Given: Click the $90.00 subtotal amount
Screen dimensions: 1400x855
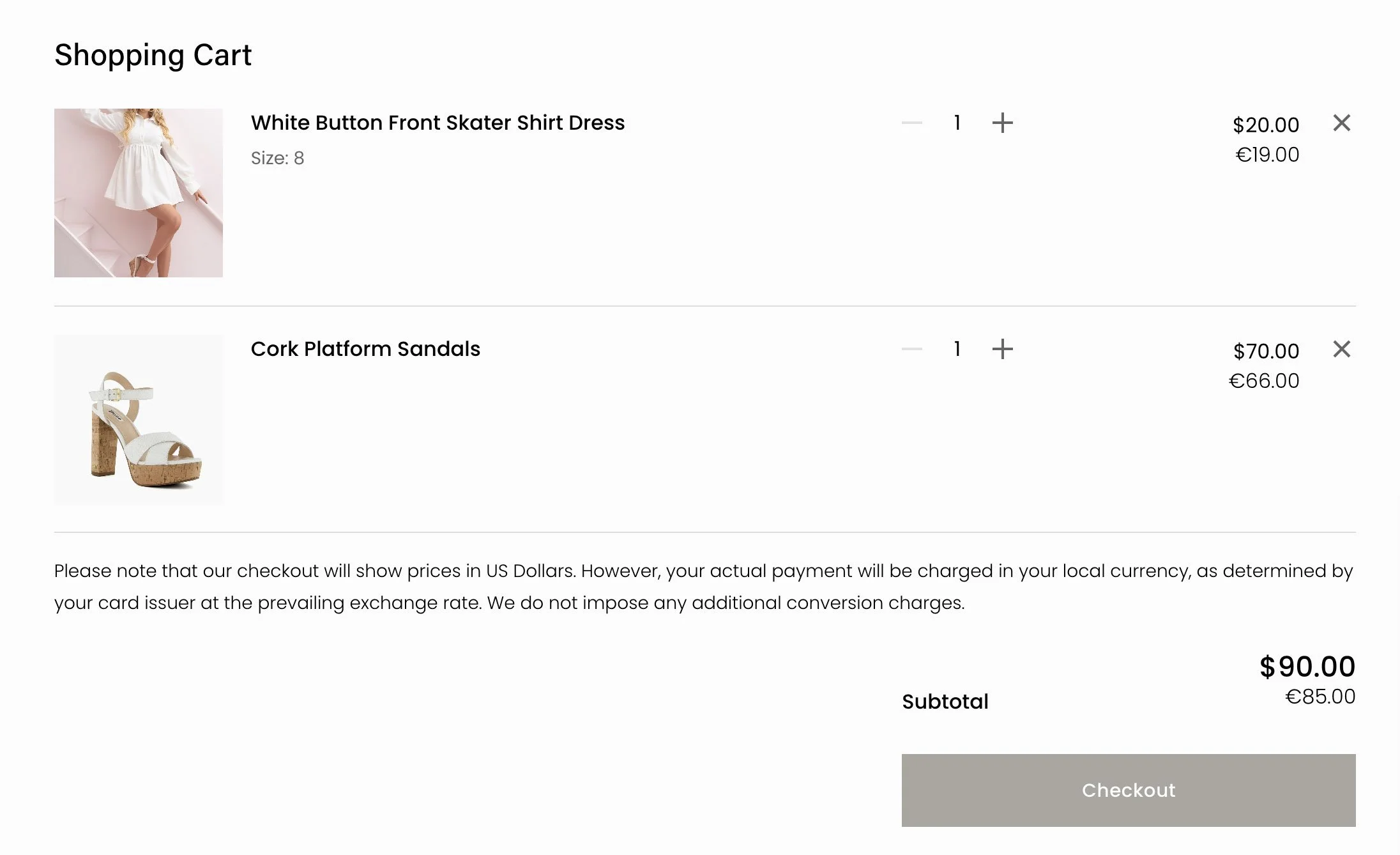Looking at the screenshot, I should tap(1307, 666).
